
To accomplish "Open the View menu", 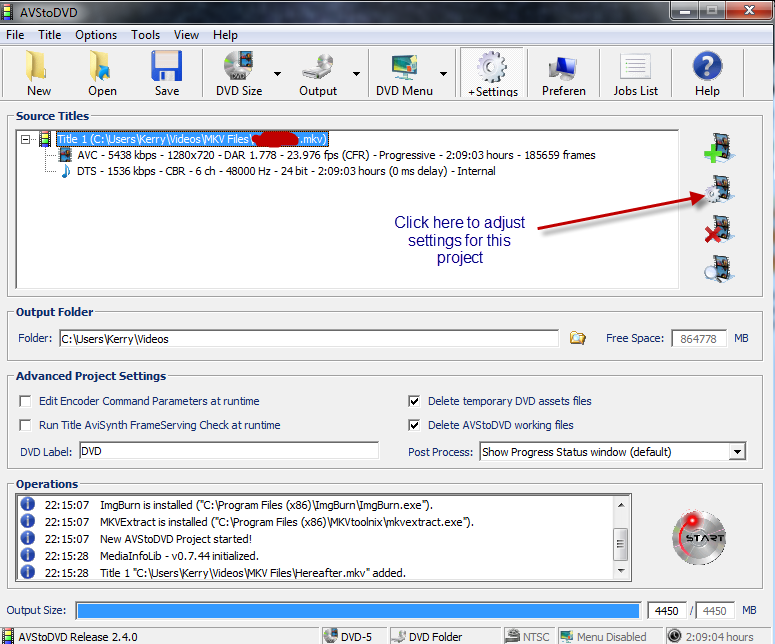I will (186, 35).
